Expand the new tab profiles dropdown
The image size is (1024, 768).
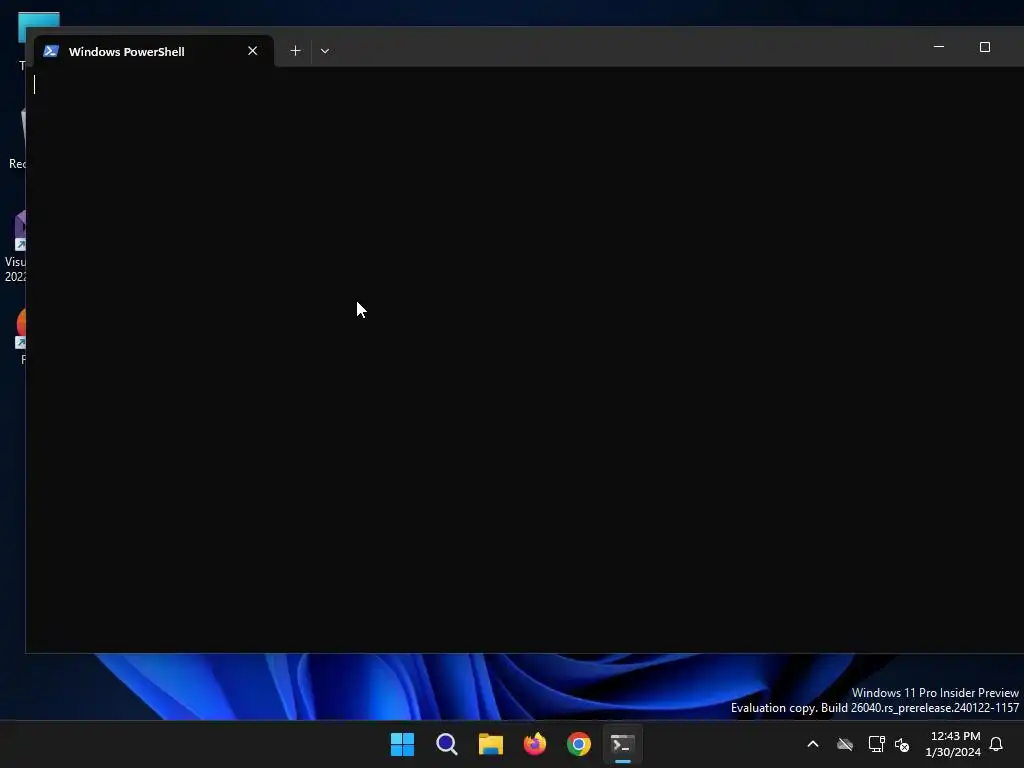pyautogui.click(x=325, y=51)
